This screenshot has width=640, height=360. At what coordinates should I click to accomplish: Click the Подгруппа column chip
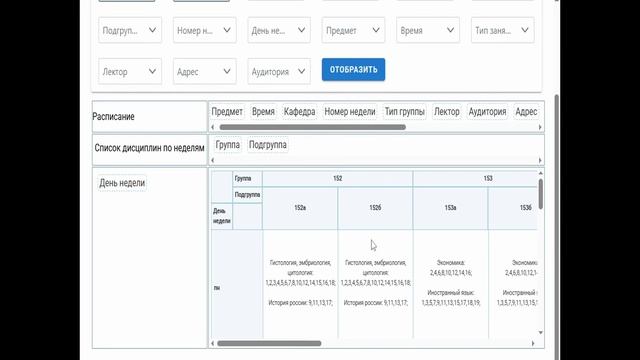pos(268,145)
